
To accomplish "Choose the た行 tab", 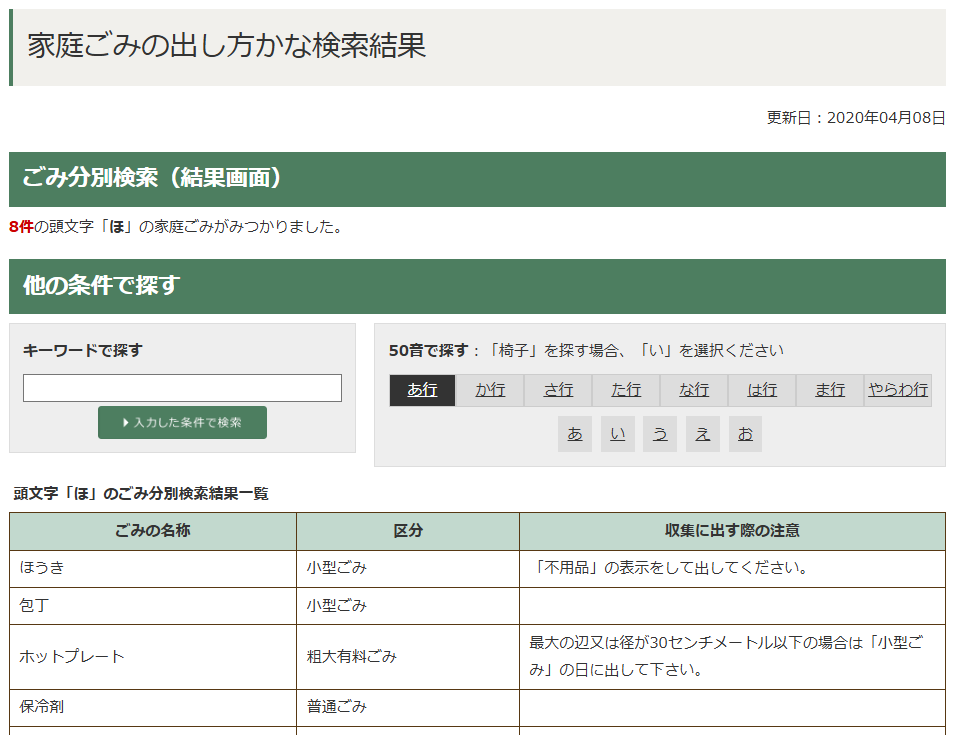I will pos(626,390).
